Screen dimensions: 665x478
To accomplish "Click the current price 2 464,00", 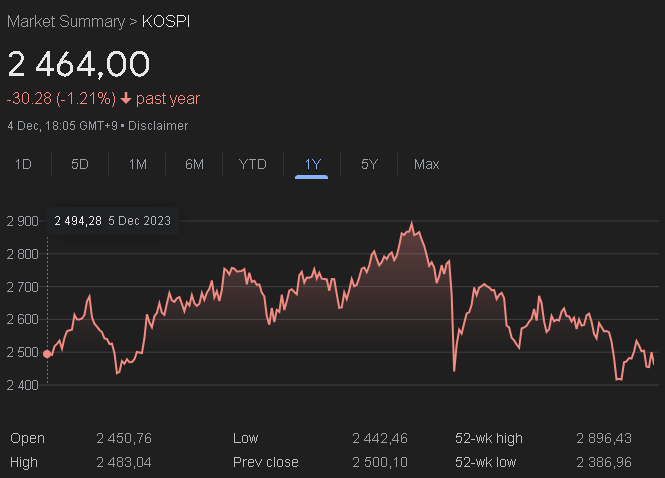I will [79, 64].
